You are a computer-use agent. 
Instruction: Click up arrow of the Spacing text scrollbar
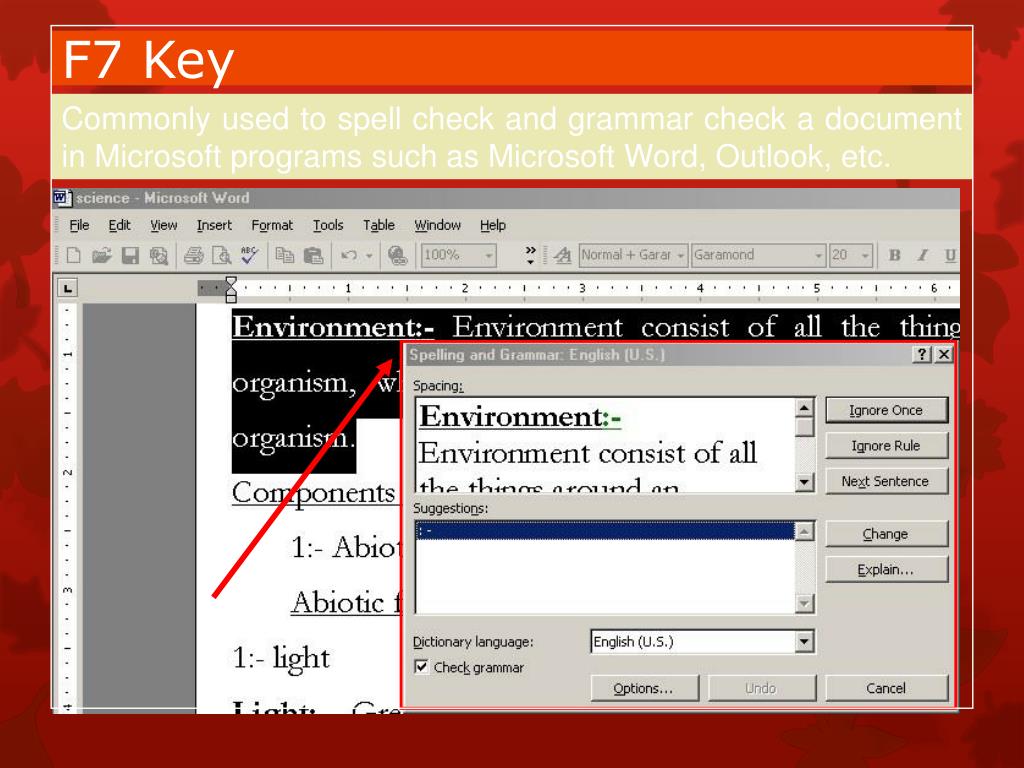pyautogui.click(x=805, y=408)
